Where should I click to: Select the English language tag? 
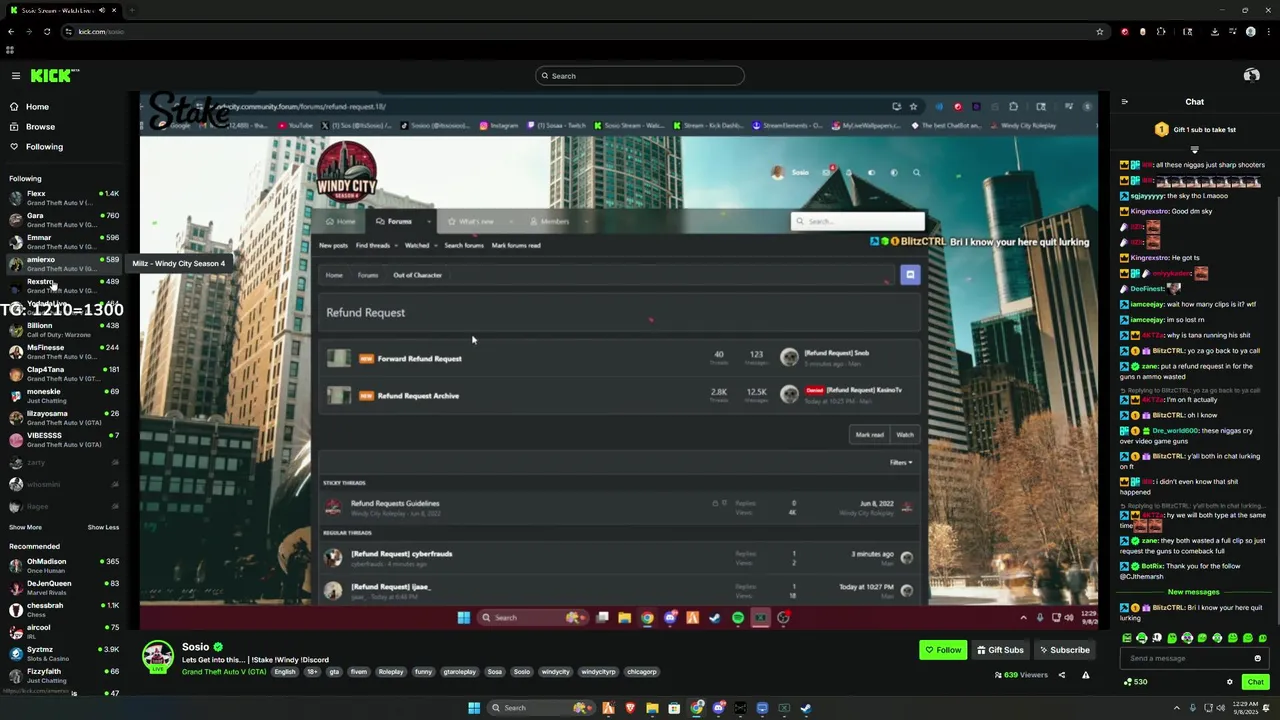point(285,672)
